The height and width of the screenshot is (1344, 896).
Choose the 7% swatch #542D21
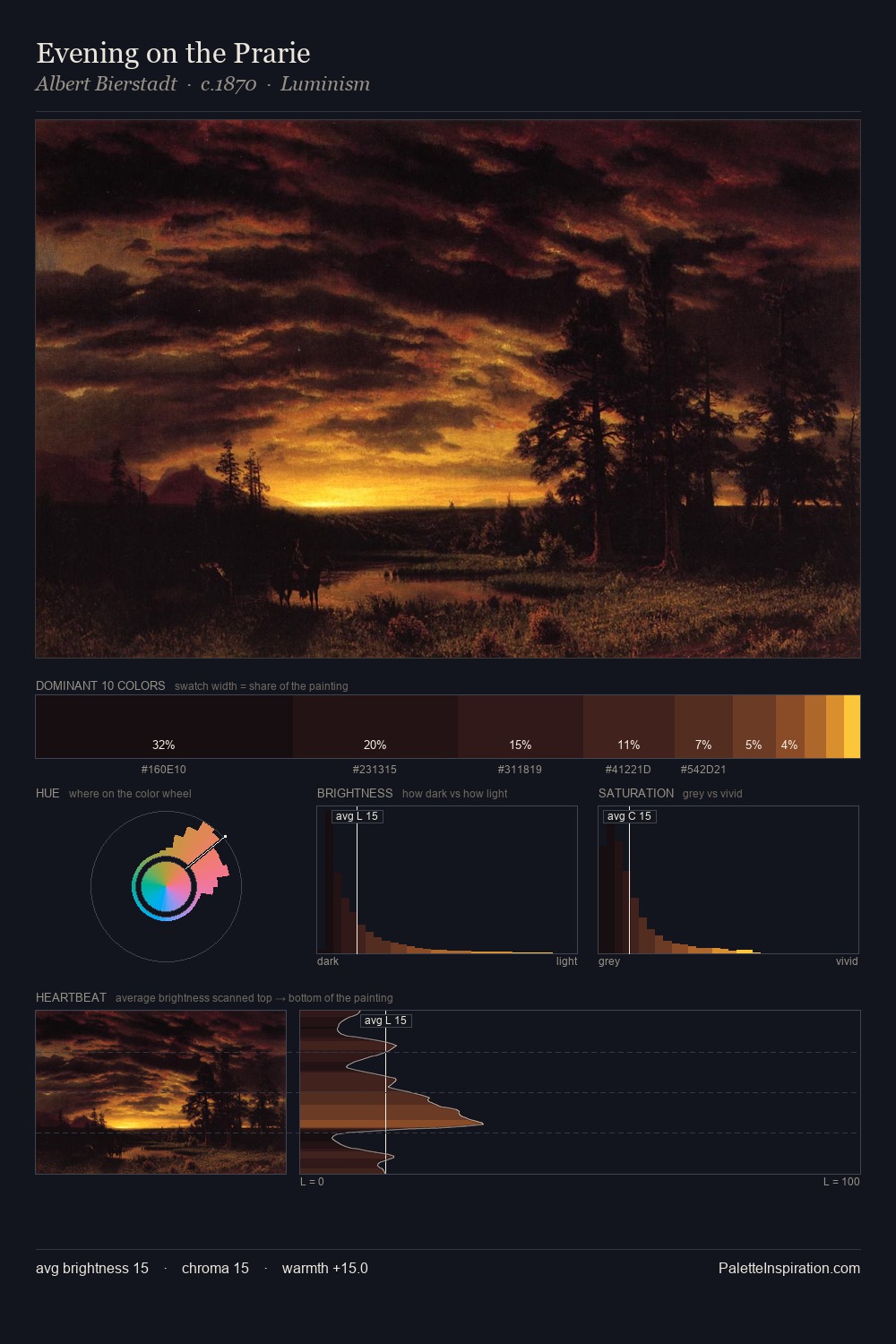tap(703, 727)
